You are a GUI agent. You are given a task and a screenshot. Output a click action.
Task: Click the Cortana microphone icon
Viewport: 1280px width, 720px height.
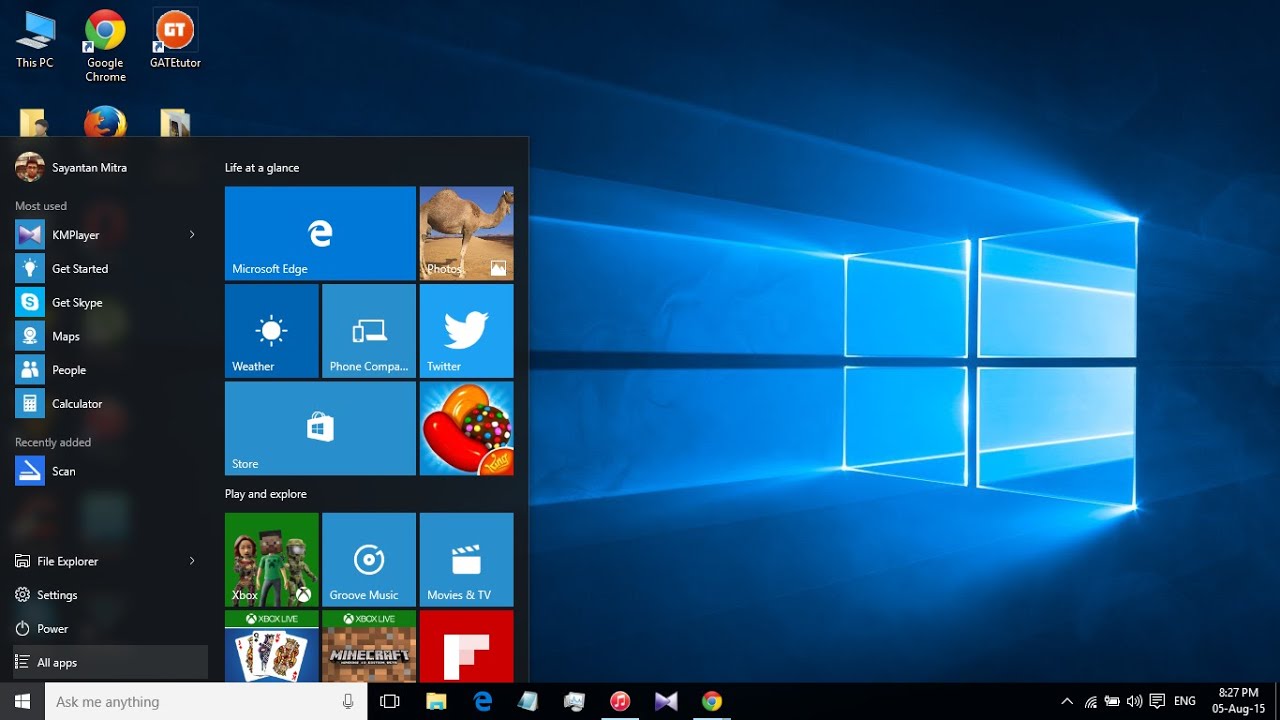(348, 702)
